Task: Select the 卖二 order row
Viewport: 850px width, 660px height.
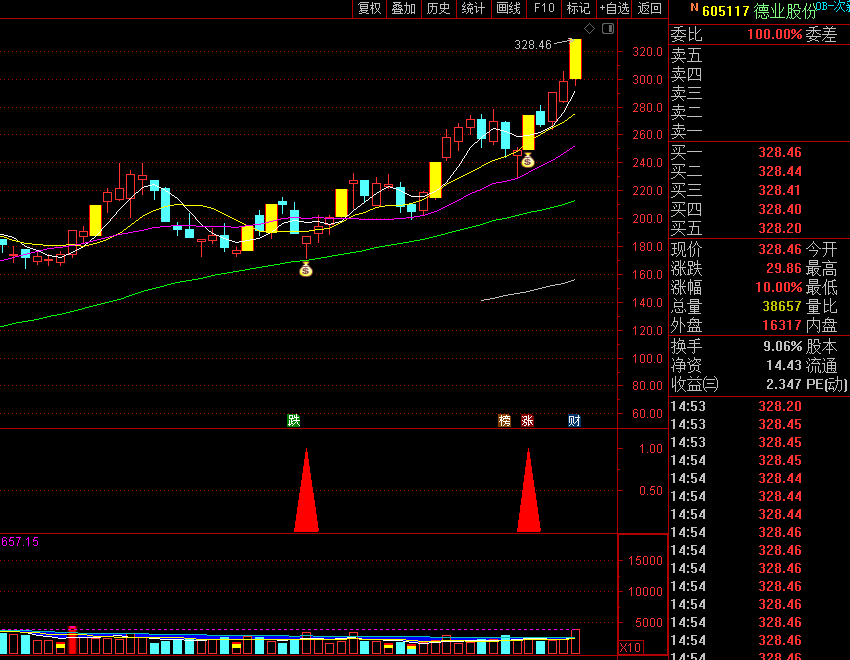Action: [x=759, y=112]
